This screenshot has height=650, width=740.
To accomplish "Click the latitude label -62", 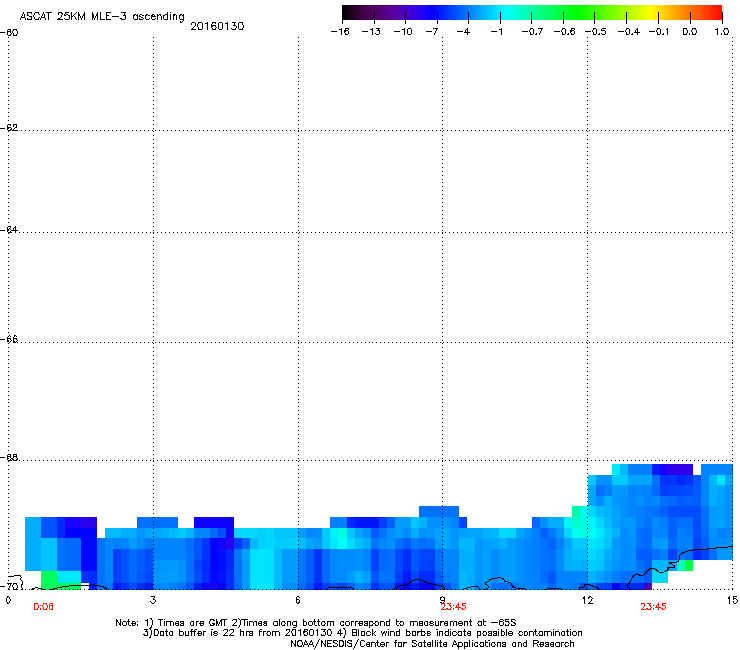I will point(9,128).
